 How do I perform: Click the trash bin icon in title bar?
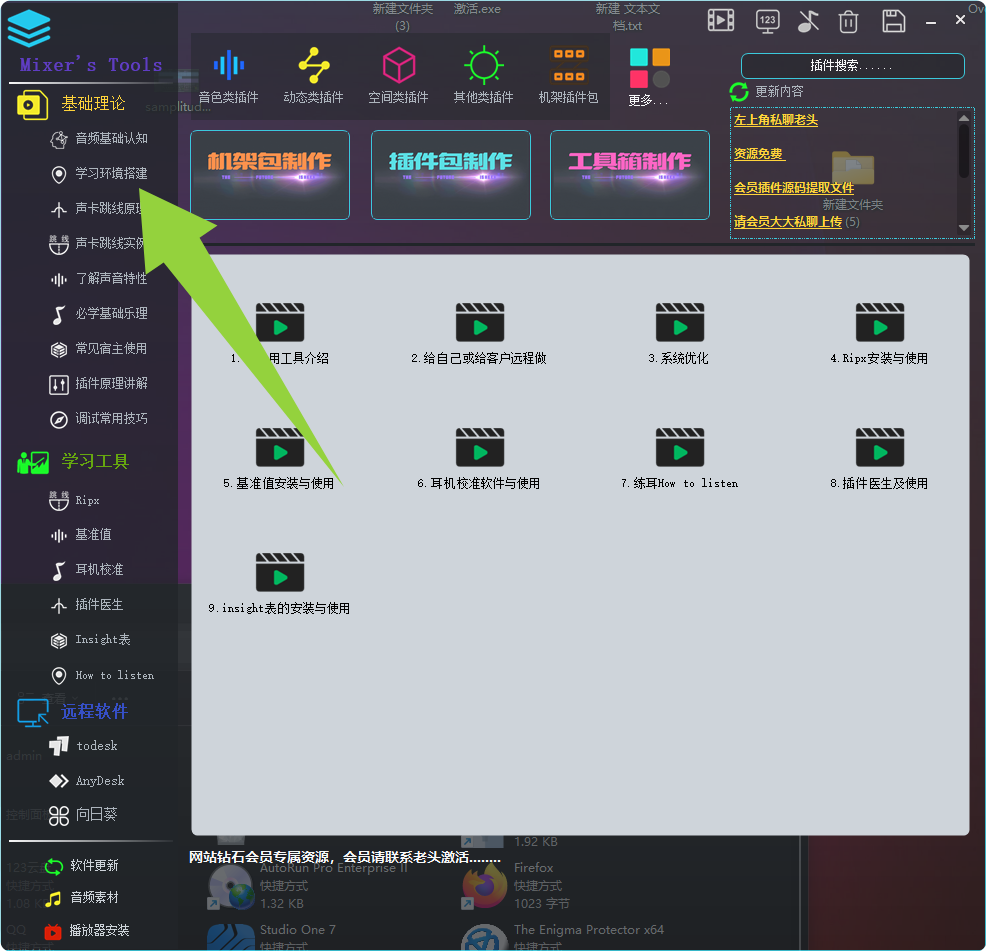tap(848, 22)
